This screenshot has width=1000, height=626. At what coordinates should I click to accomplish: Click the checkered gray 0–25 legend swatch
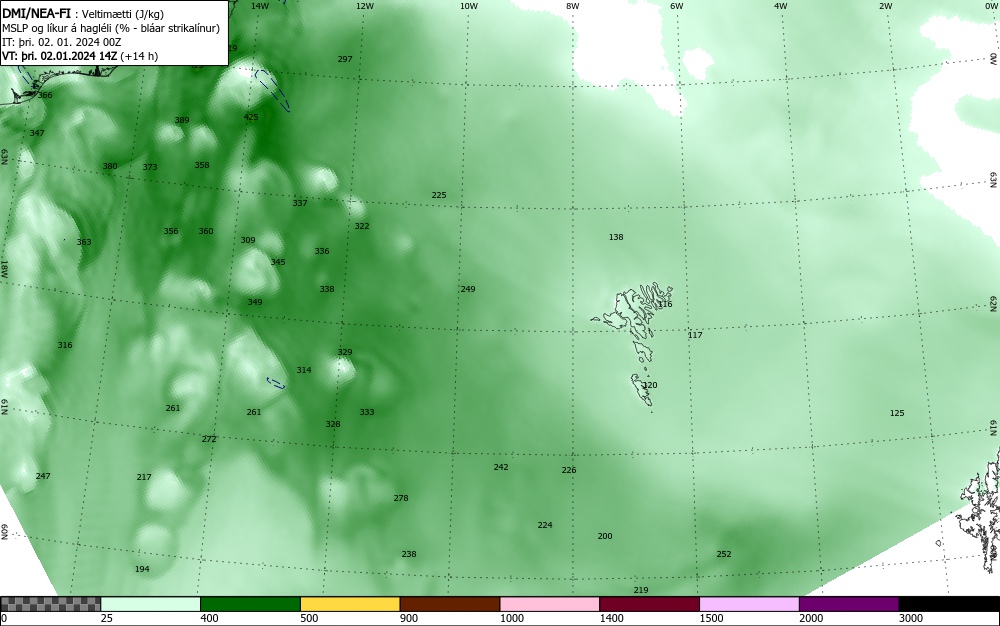[x=50, y=604]
